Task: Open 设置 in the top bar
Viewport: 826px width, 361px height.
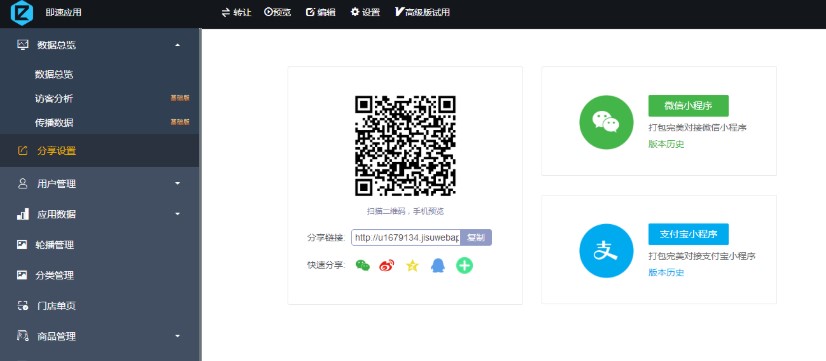Action: tap(365, 12)
